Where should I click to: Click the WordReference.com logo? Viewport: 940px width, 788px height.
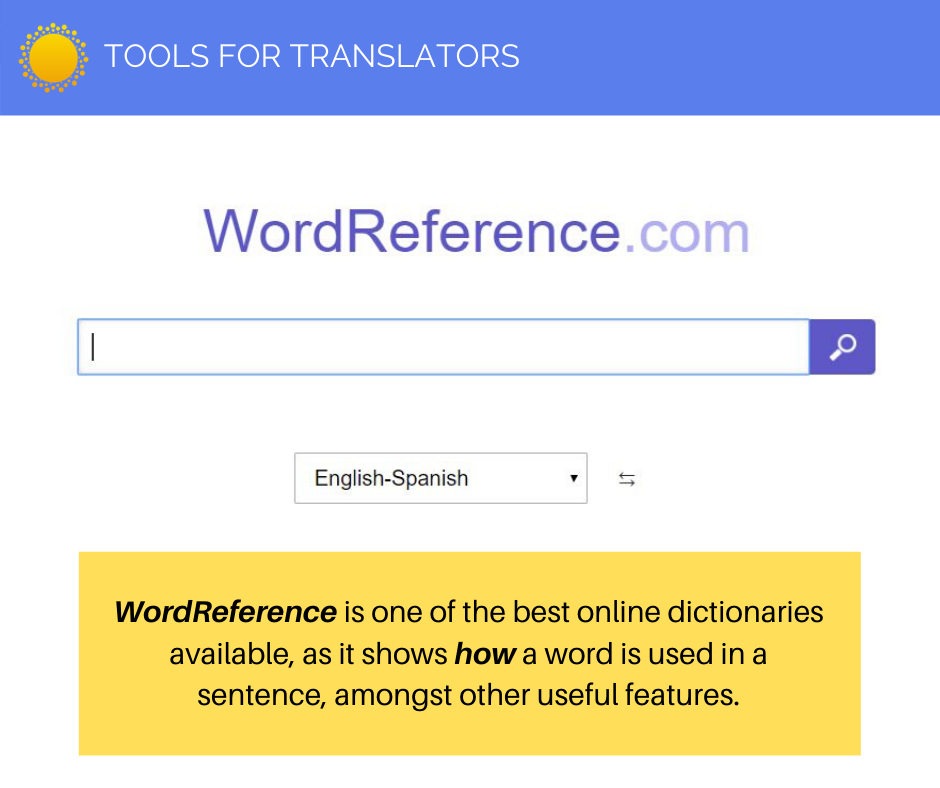477,231
